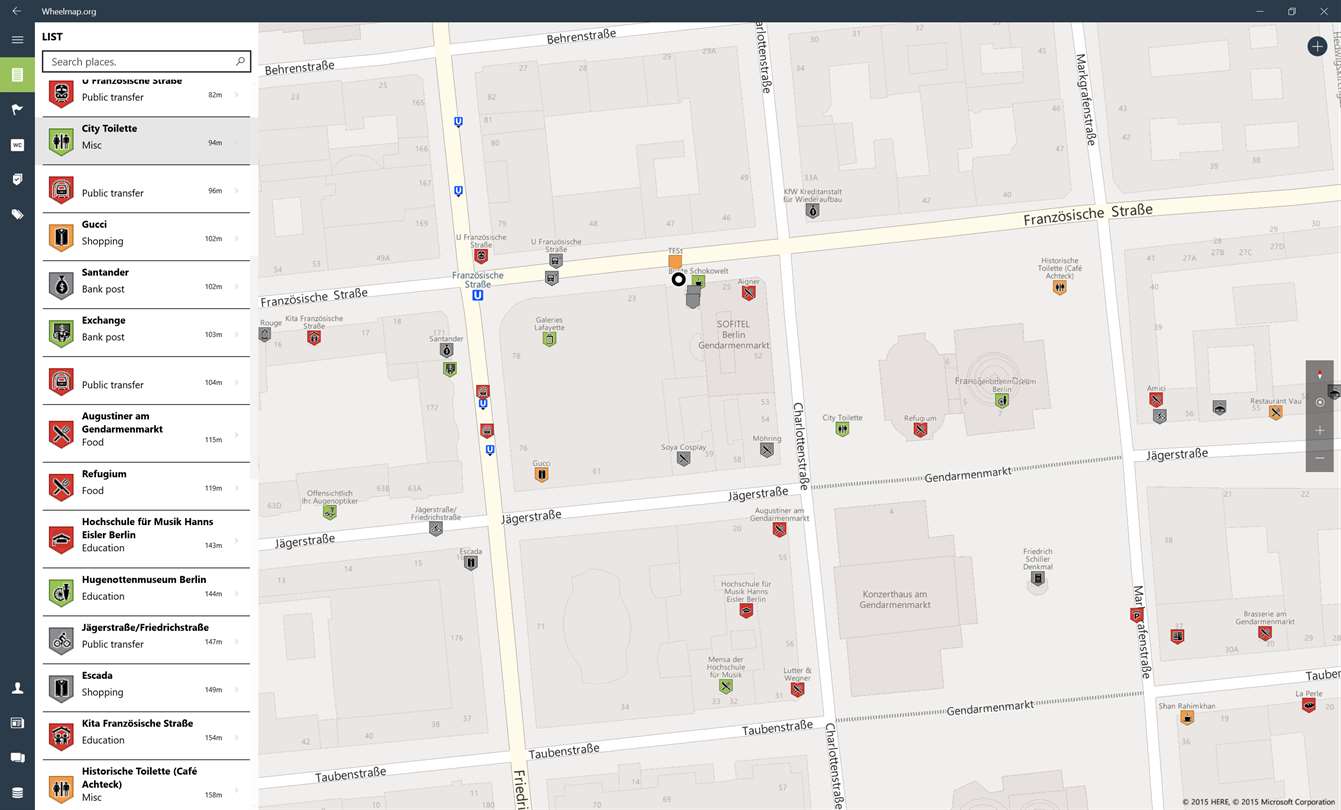Select the Shan Rahimkhan orange marker
This screenshot has height=810, width=1341.
(x=1187, y=717)
